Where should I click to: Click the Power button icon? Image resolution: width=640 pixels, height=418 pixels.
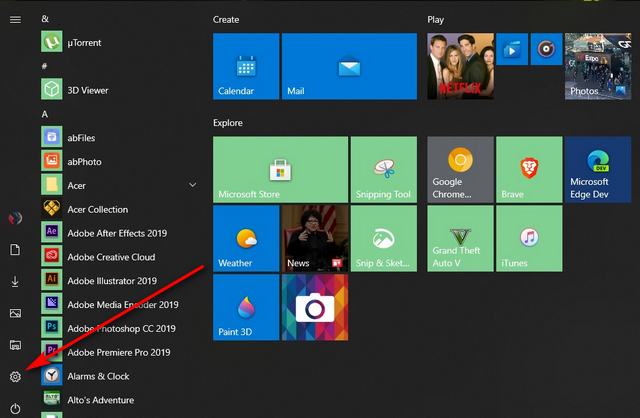click(x=15, y=408)
